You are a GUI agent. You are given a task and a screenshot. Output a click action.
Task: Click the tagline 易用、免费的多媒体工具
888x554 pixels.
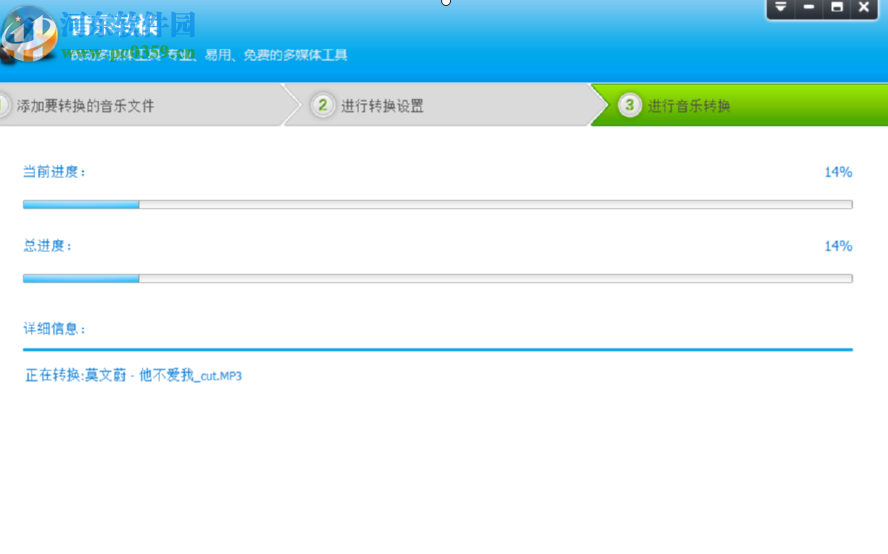click(x=276, y=55)
